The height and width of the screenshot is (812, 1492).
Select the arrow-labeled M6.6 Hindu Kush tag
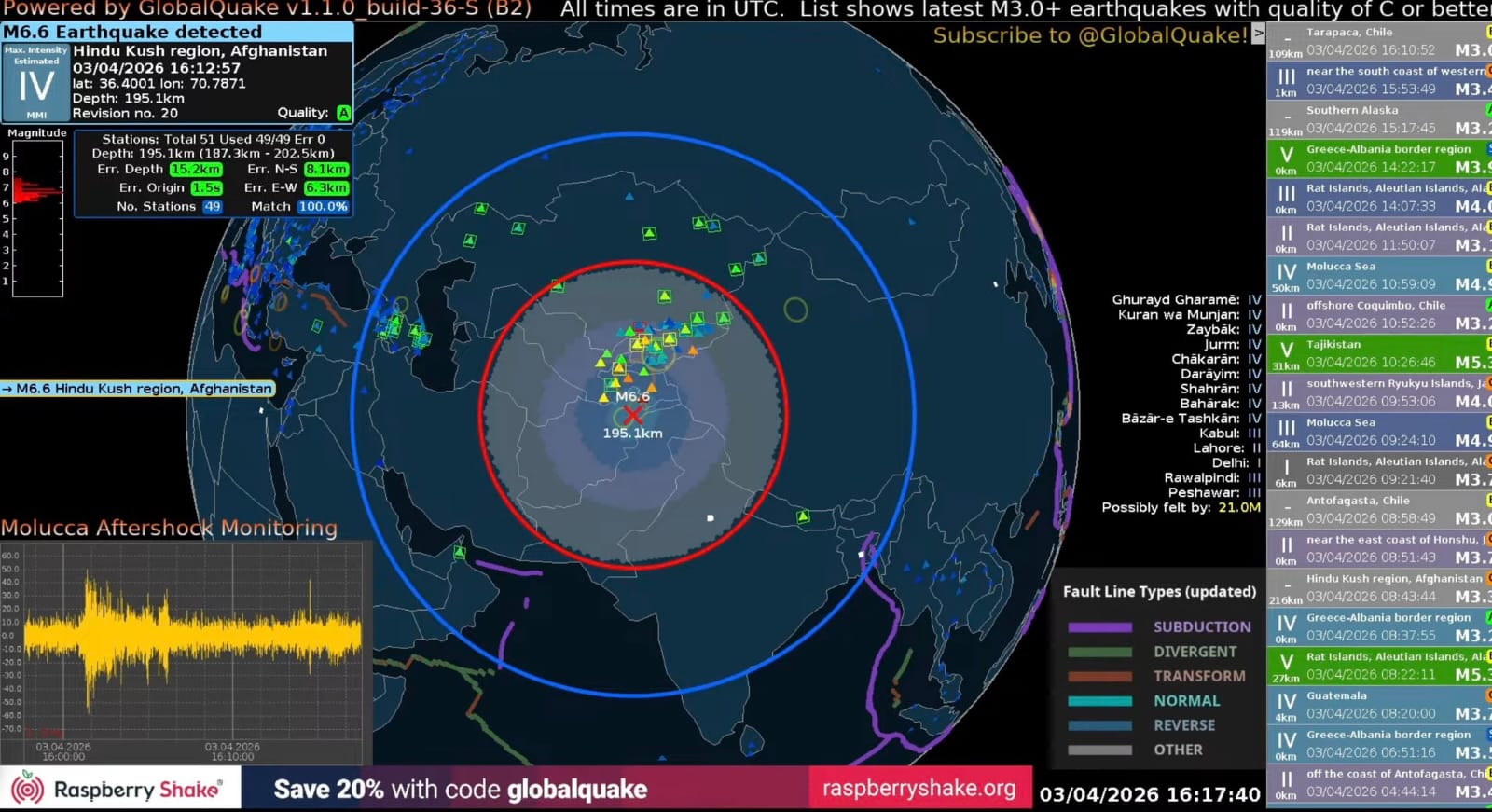coord(138,389)
